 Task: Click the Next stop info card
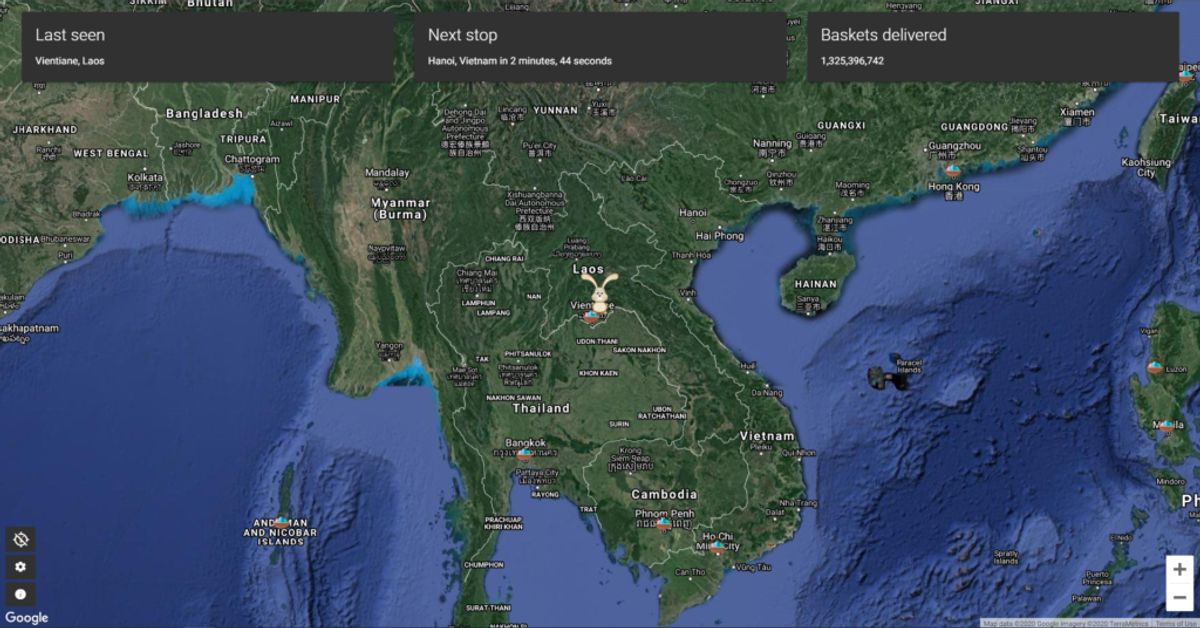tap(600, 47)
